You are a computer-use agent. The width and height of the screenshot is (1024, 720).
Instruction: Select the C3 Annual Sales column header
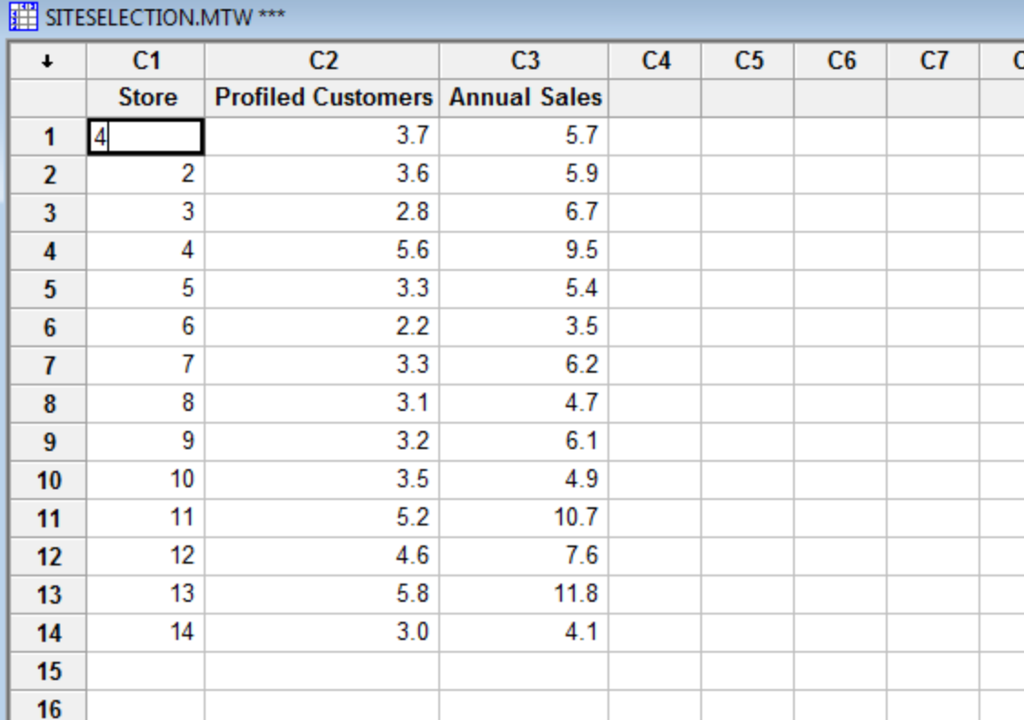[524, 60]
